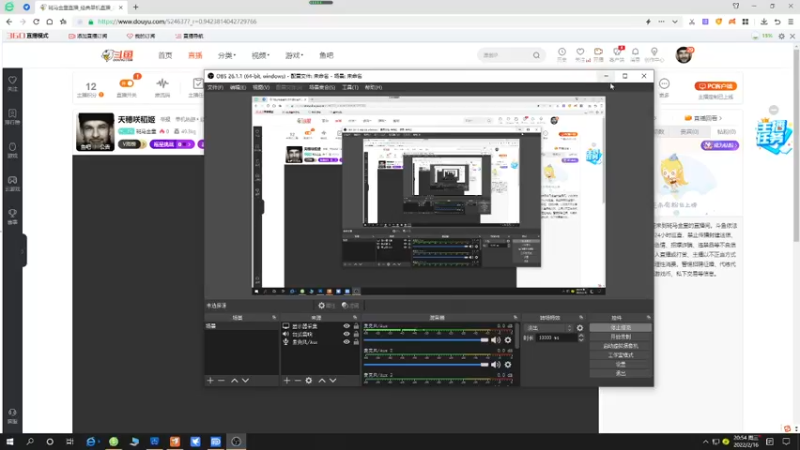Click 停止推流 button in OBS controls
800x450 pixels.
point(620,328)
